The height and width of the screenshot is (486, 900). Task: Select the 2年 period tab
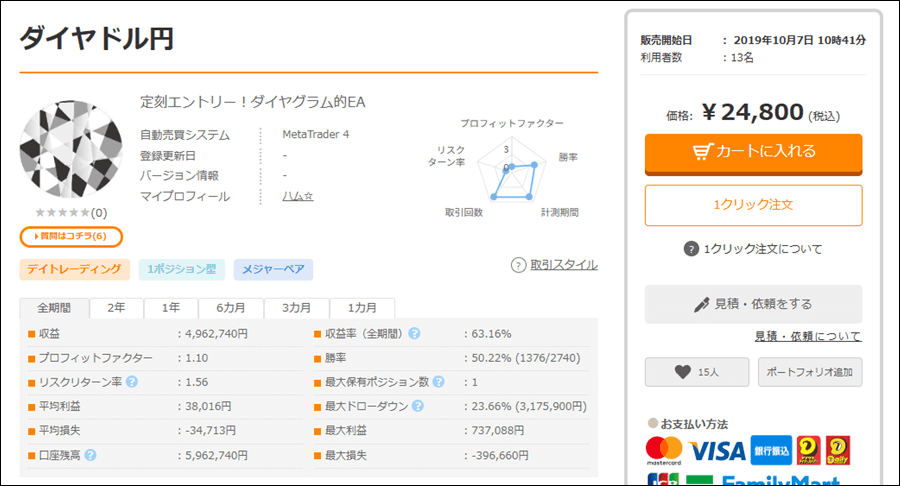click(x=117, y=308)
